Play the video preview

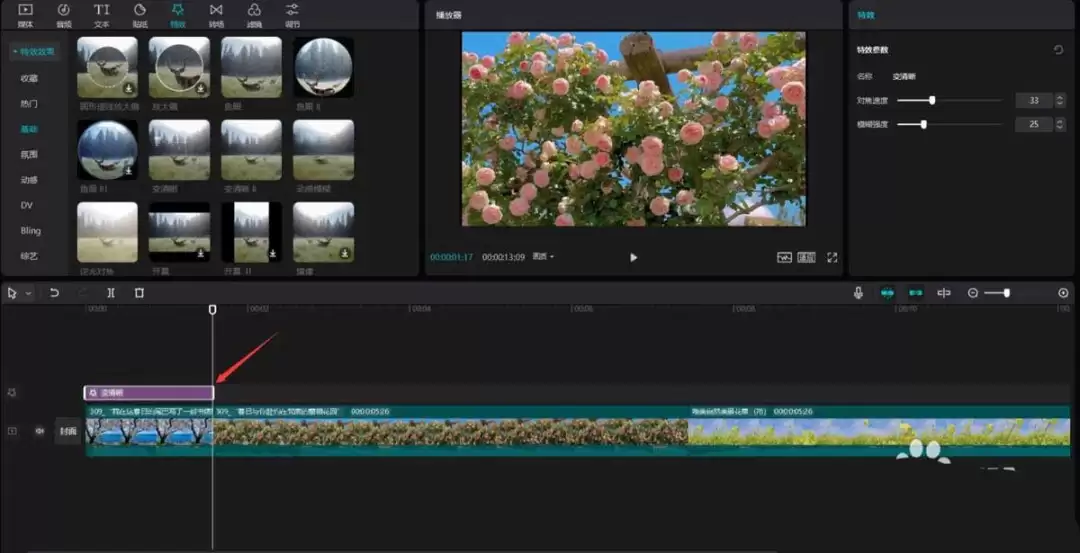point(633,257)
